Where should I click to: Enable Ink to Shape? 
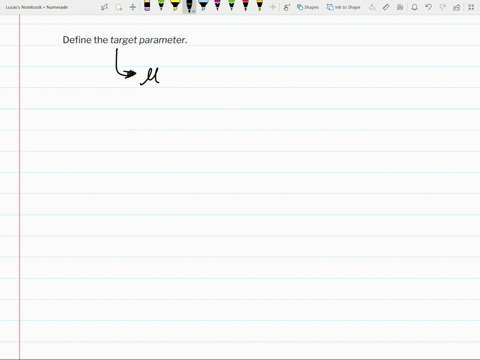pos(343,7)
